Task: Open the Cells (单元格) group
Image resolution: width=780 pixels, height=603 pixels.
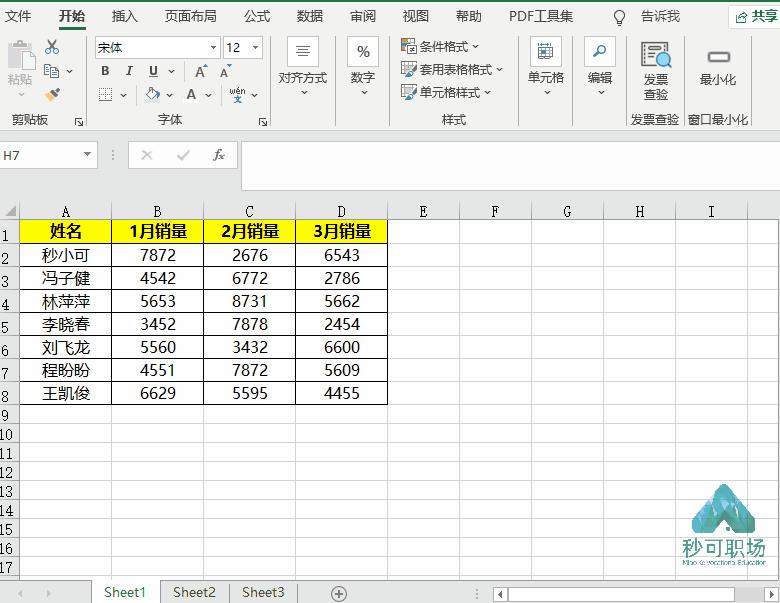Action: tap(546, 66)
